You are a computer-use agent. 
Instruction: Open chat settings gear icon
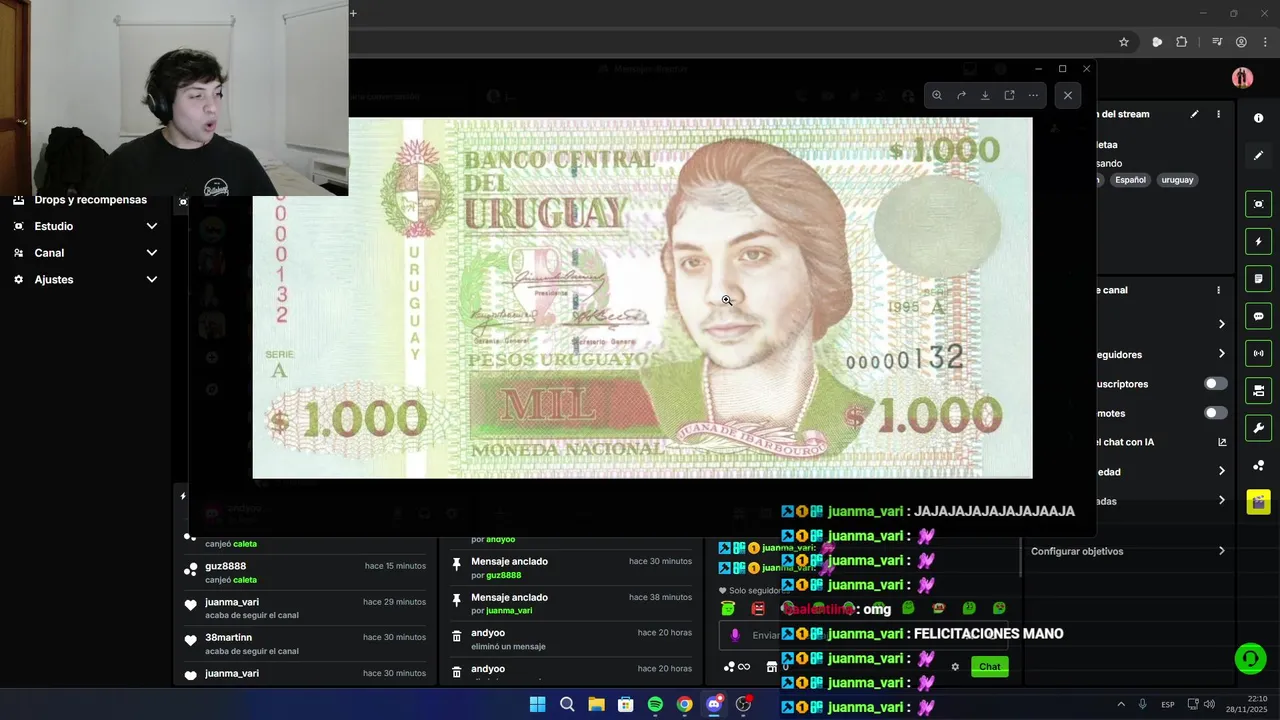click(x=955, y=667)
